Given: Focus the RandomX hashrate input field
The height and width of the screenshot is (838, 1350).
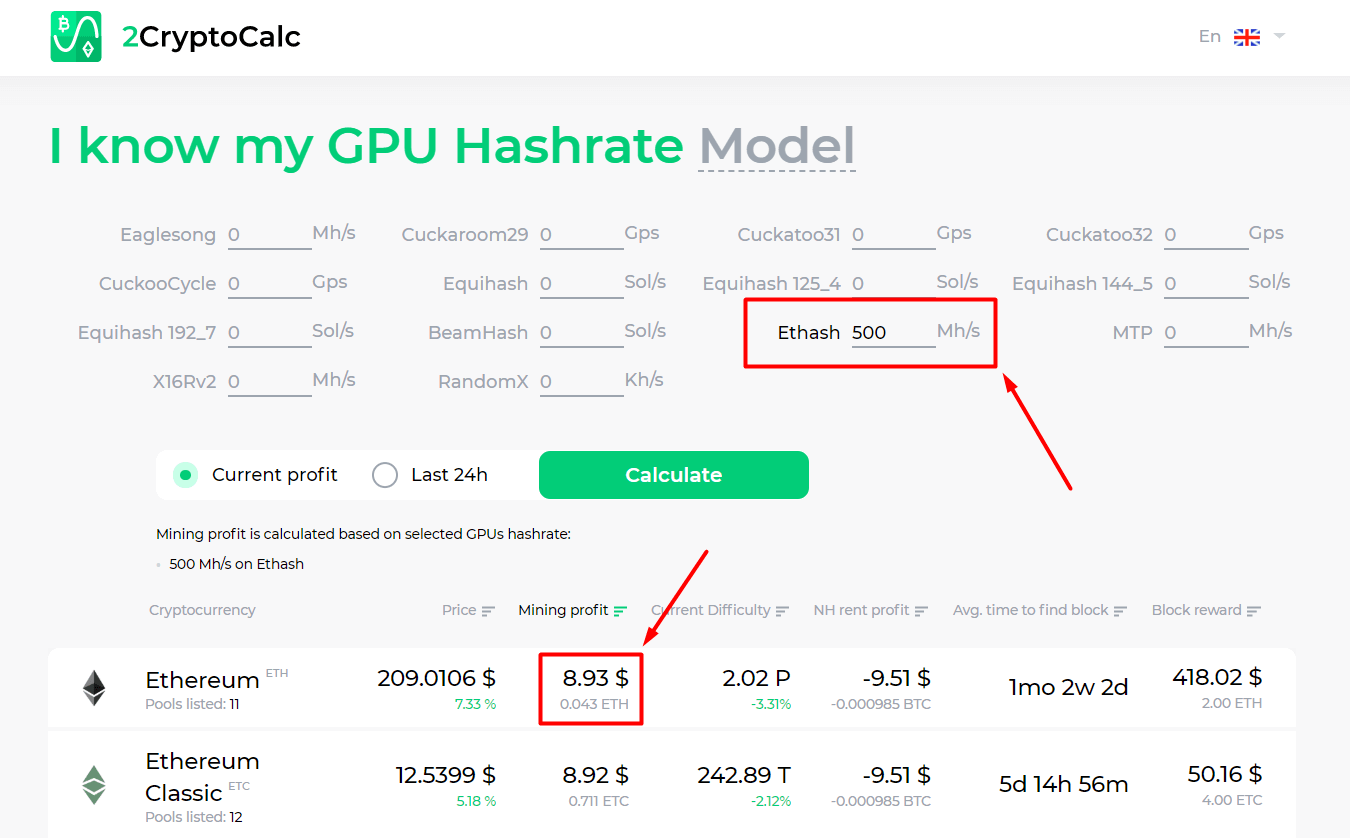Looking at the screenshot, I should 580,382.
